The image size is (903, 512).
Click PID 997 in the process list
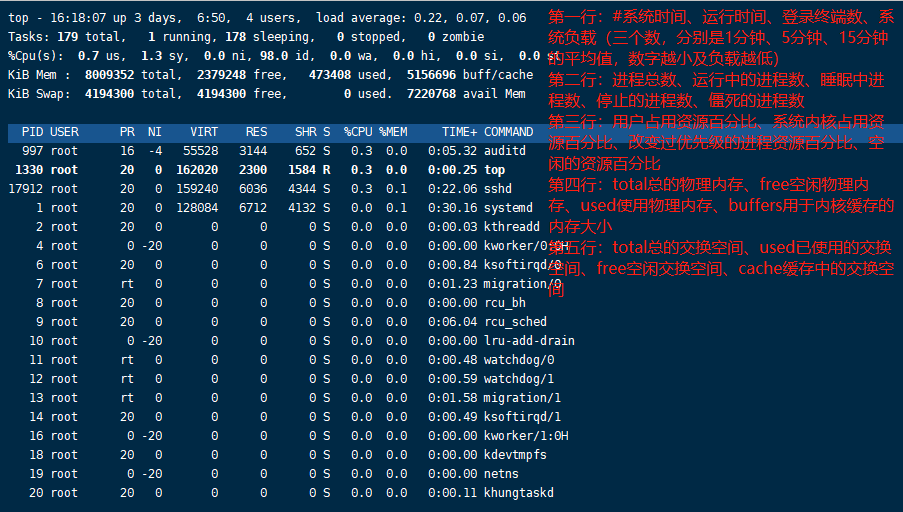pos(32,151)
